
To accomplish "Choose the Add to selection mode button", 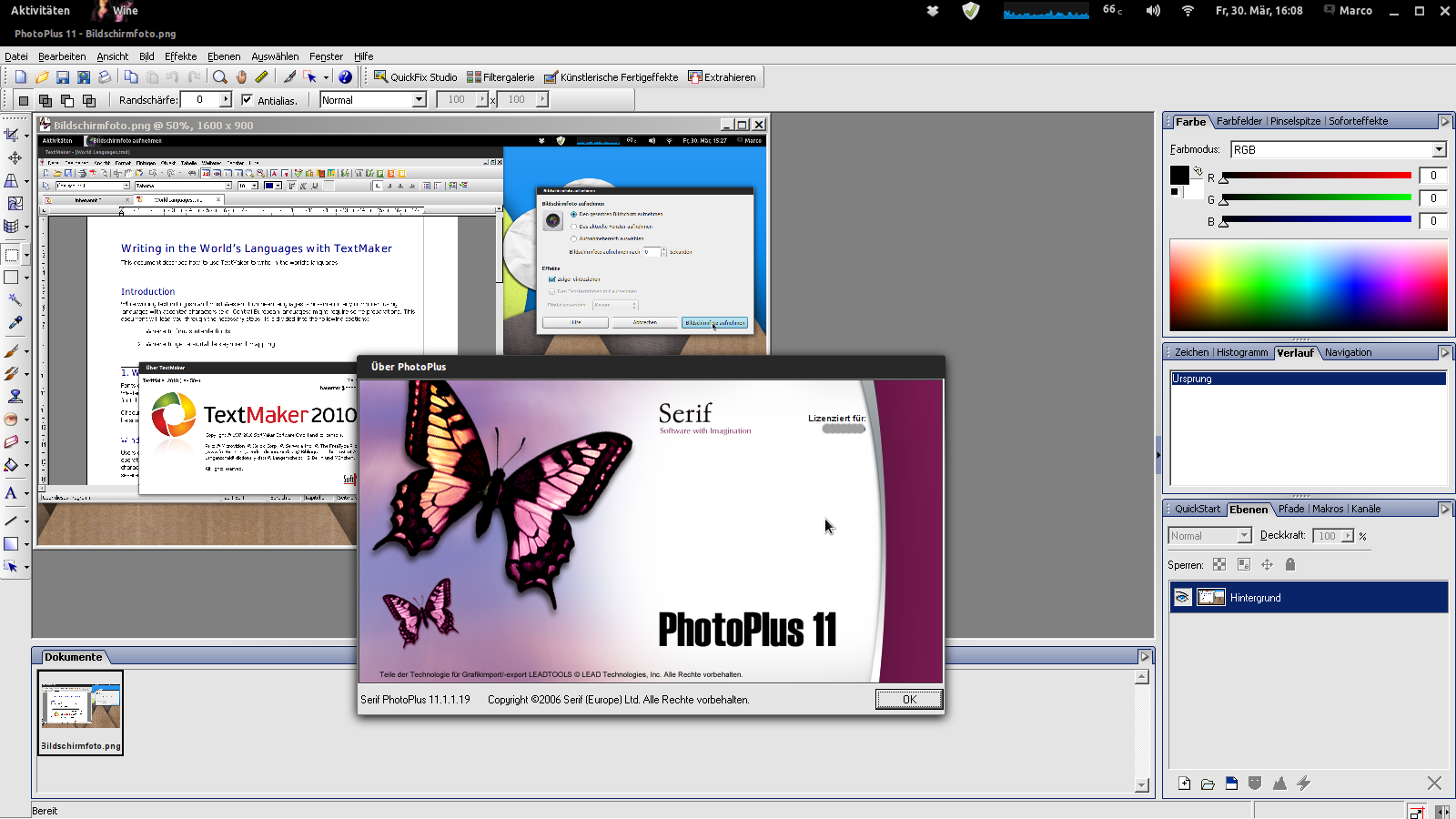I will pos(45,100).
